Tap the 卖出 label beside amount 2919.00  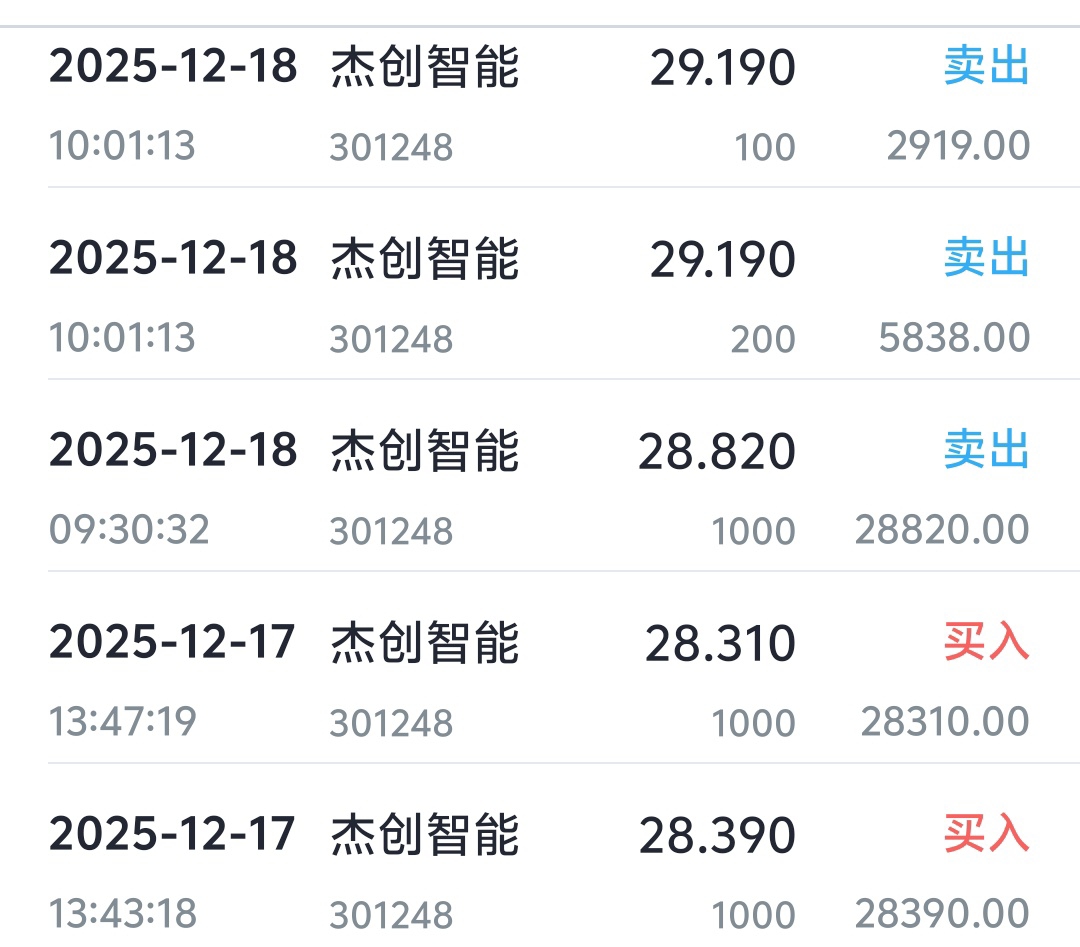tap(986, 68)
